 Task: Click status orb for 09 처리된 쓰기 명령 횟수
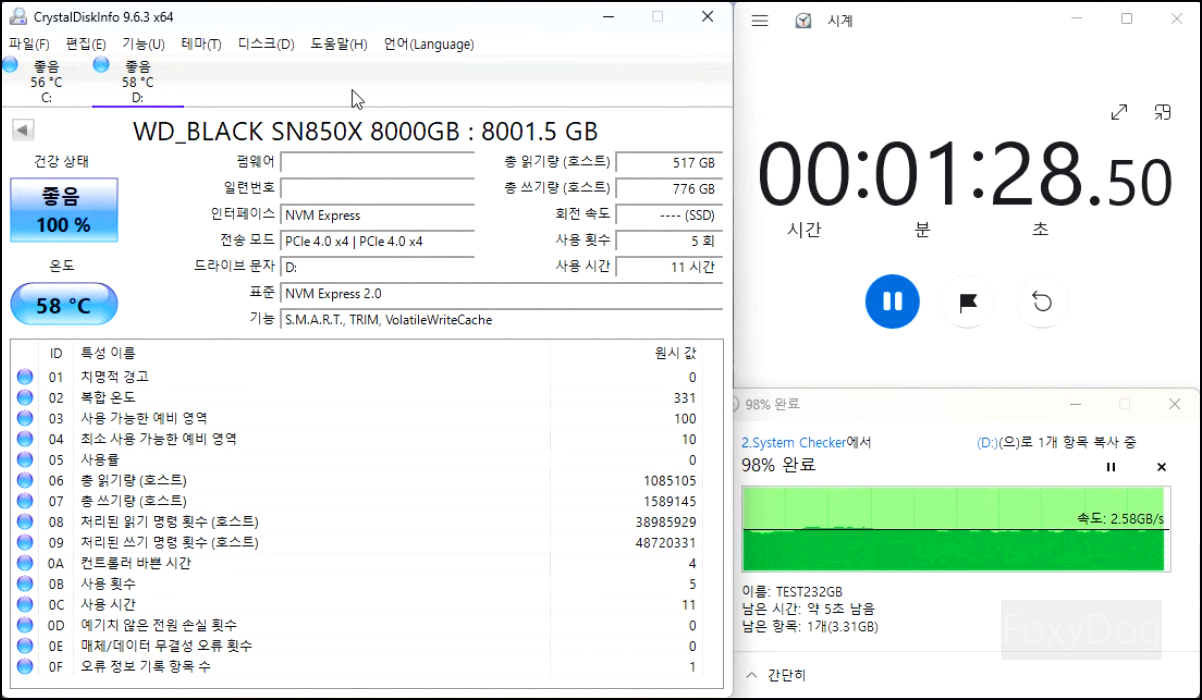coord(25,542)
